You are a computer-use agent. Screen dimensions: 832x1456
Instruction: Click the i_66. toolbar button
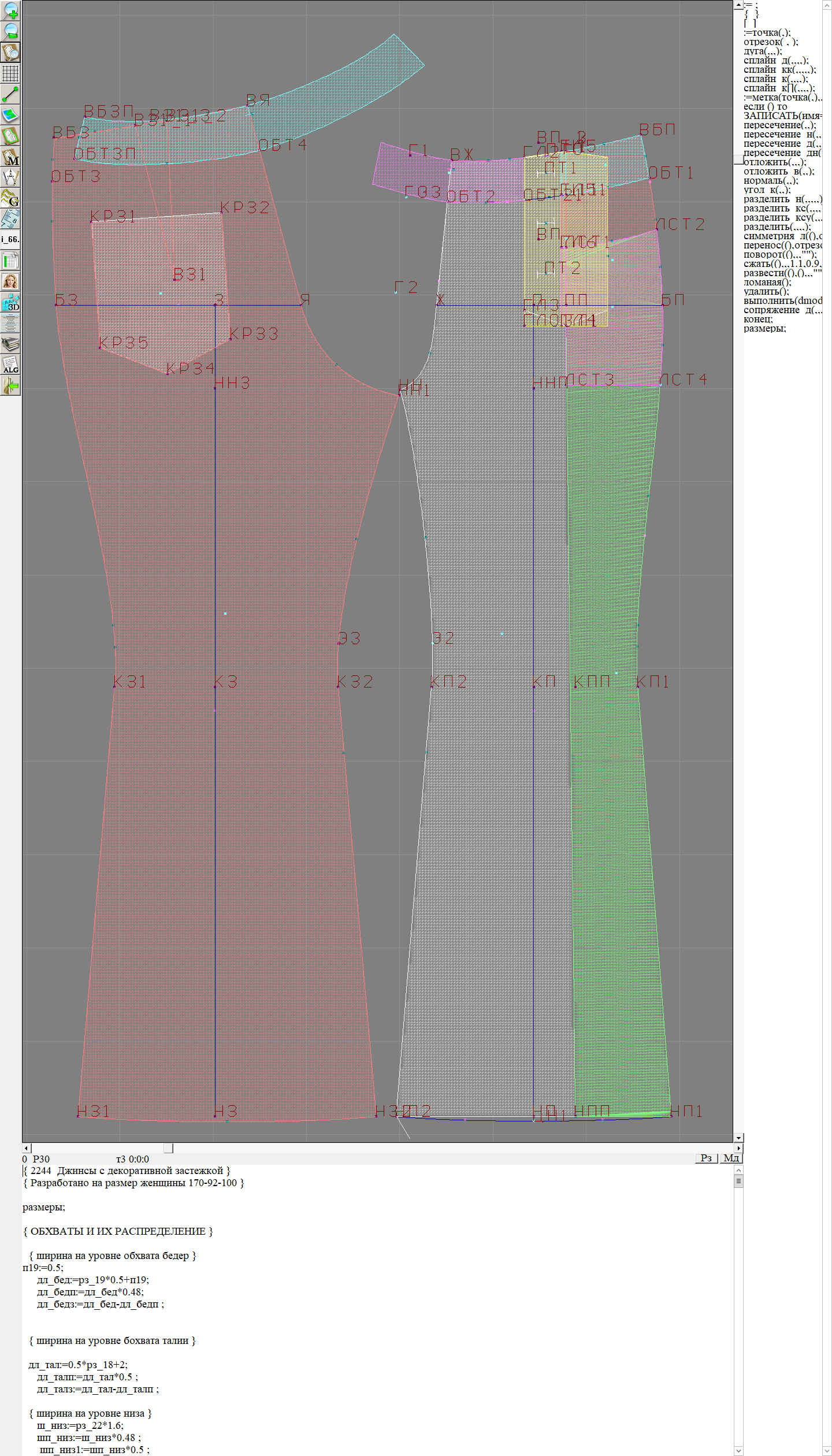[10, 239]
